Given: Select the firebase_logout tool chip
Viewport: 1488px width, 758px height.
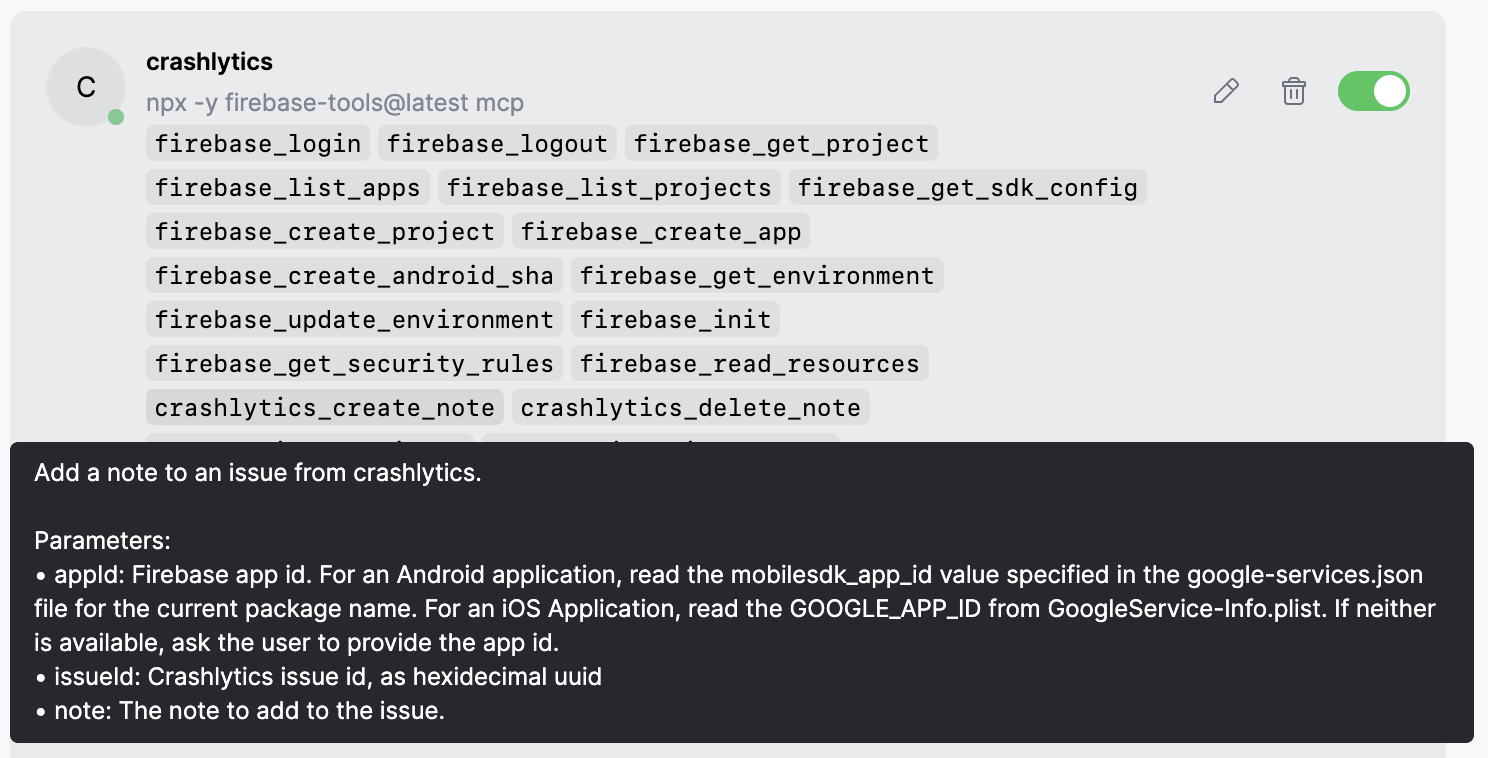Looking at the screenshot, I should click(496, 143).
